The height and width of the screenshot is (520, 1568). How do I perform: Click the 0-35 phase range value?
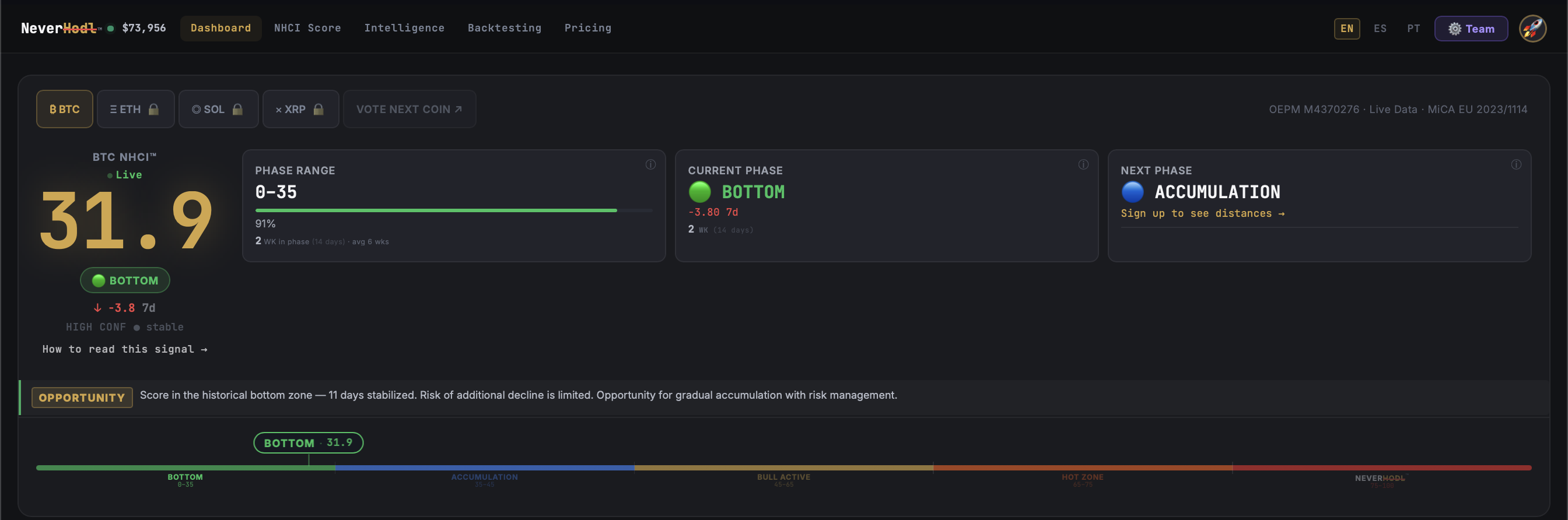point(276,192)
